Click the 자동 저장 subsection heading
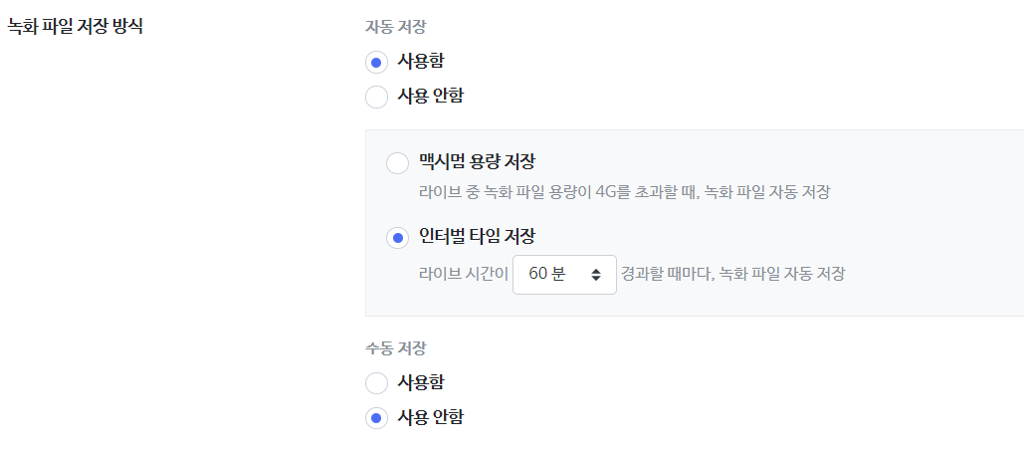1024x450 pixels. [396, 27]
